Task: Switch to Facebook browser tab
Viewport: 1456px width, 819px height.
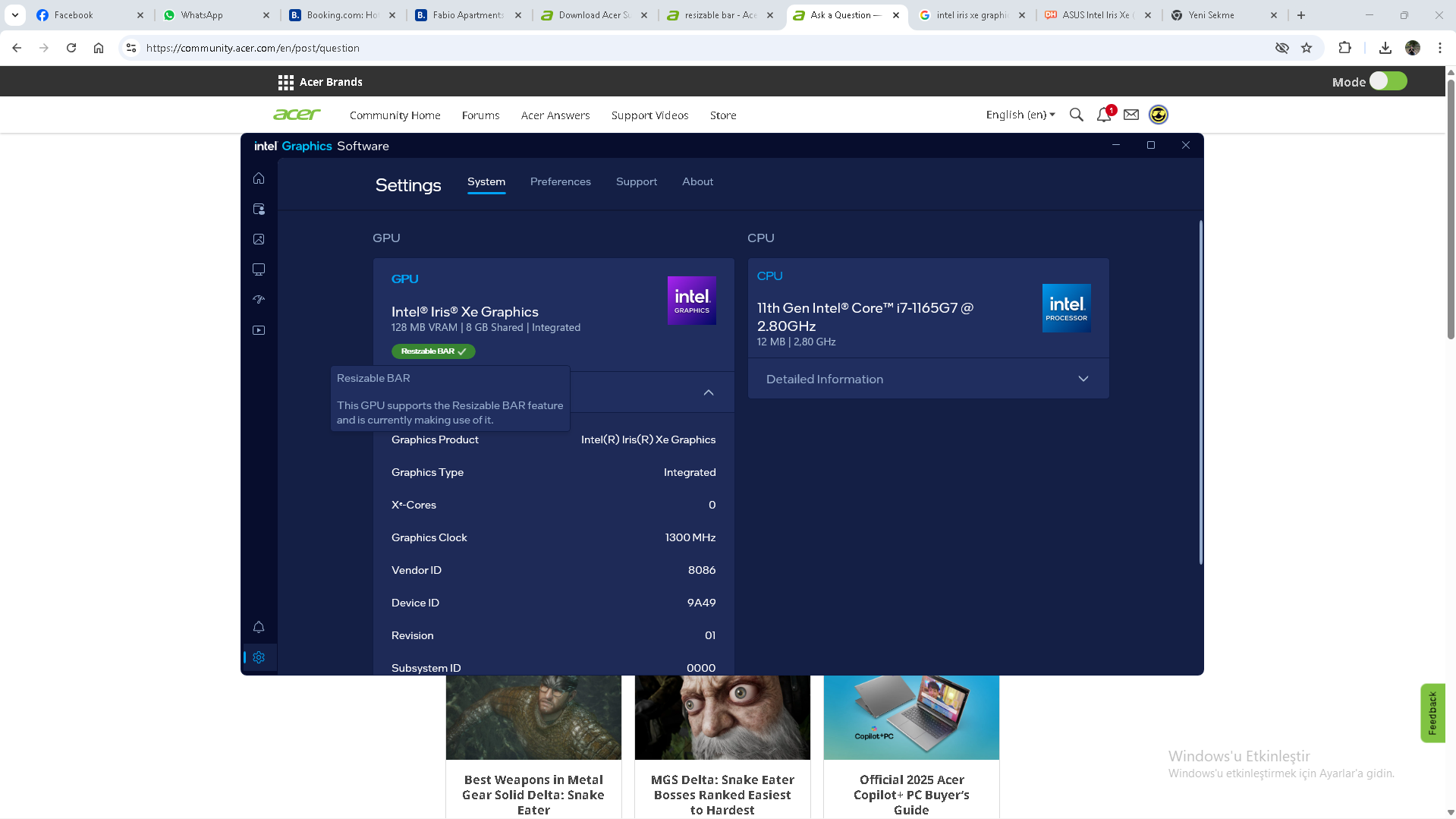Action: coord(90,15)
